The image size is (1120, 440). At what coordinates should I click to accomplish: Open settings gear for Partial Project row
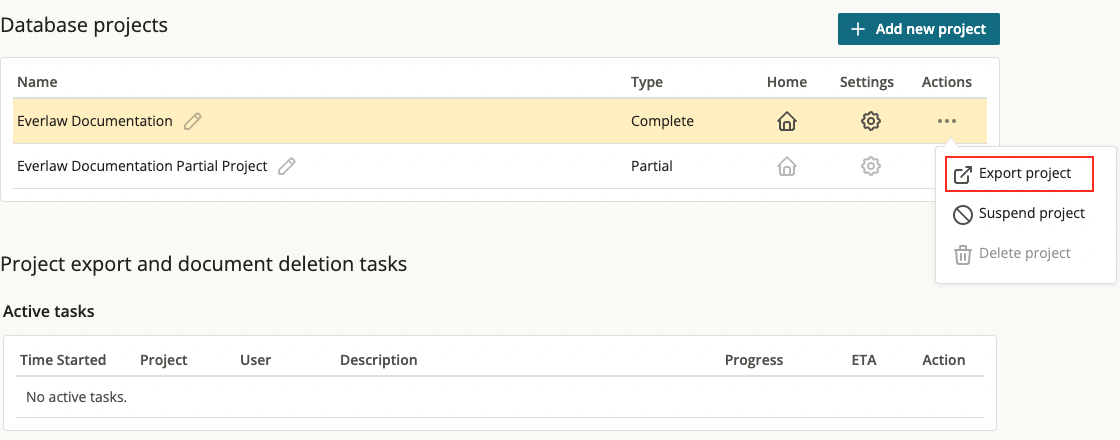(870, 166)
